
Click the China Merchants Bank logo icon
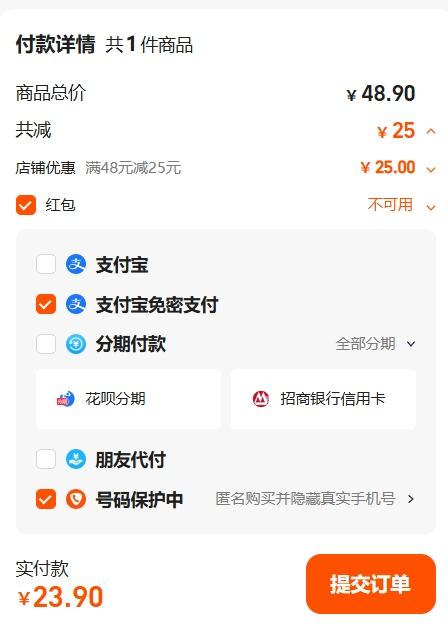(261, 399)
